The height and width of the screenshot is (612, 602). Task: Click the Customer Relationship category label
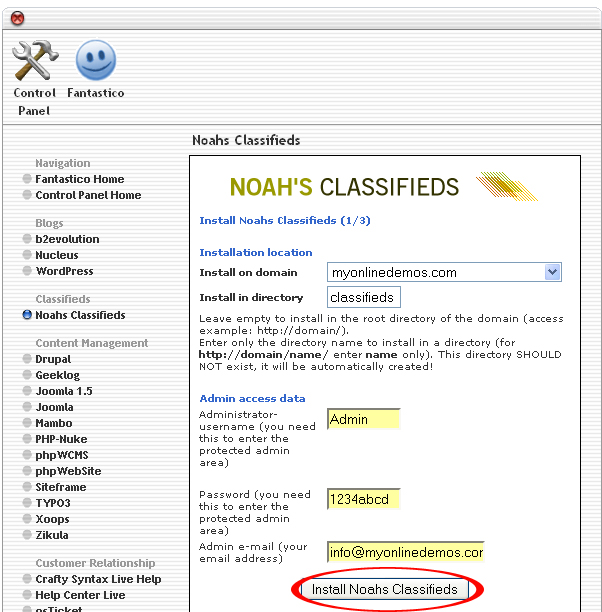click(x=95, y=563)
